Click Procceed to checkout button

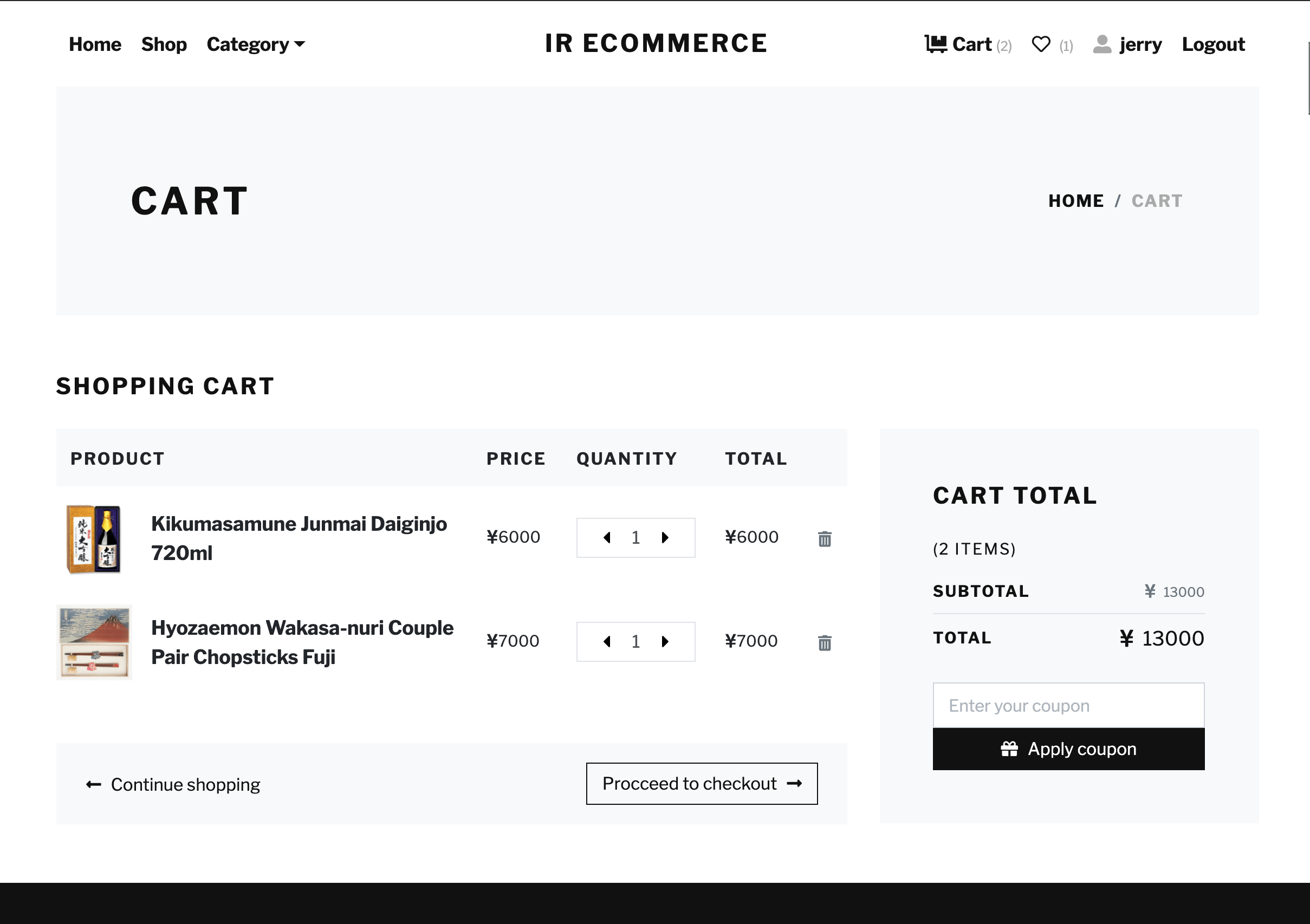tap(701, 784)
